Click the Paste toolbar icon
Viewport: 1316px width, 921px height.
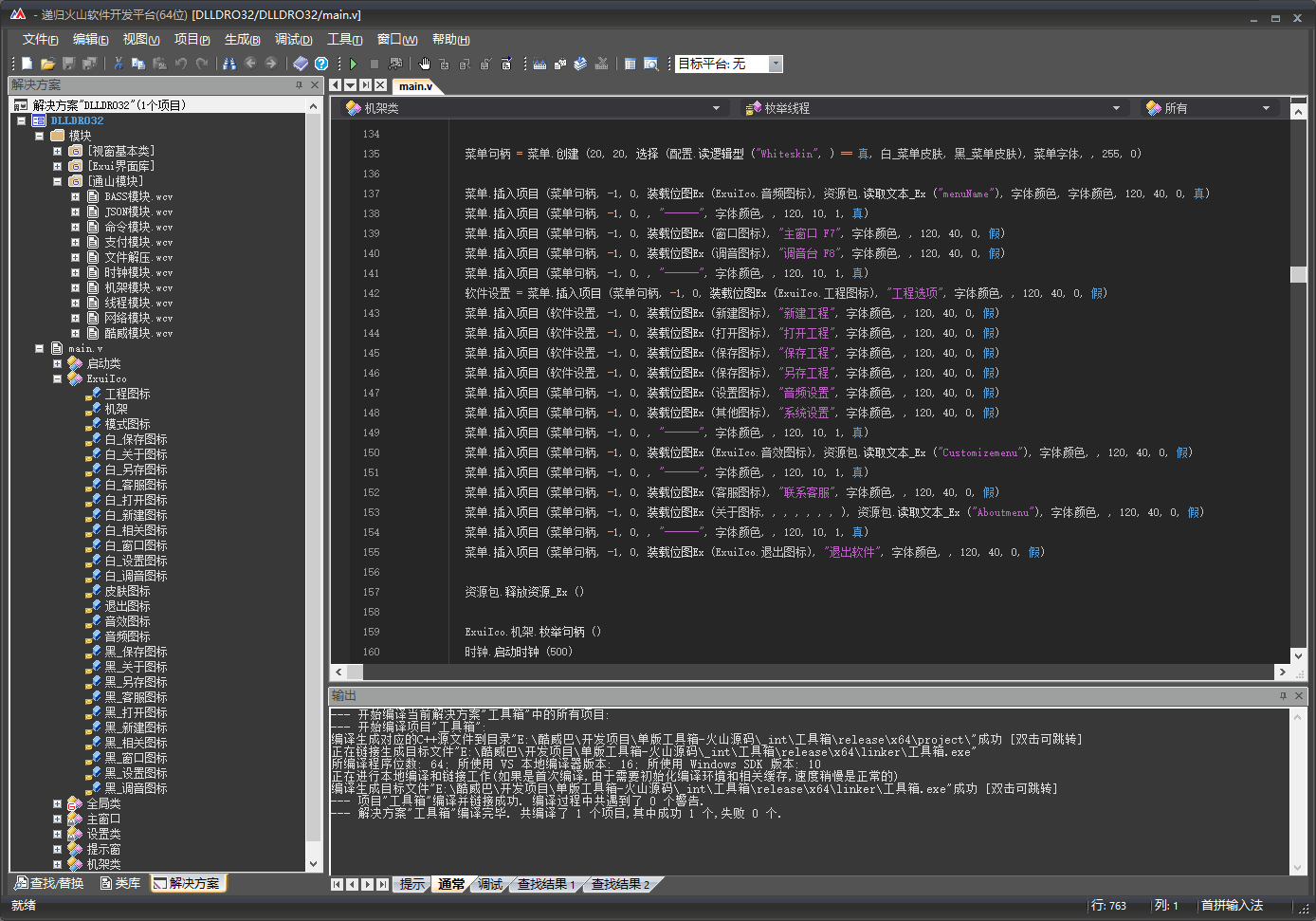click(159, 64)
